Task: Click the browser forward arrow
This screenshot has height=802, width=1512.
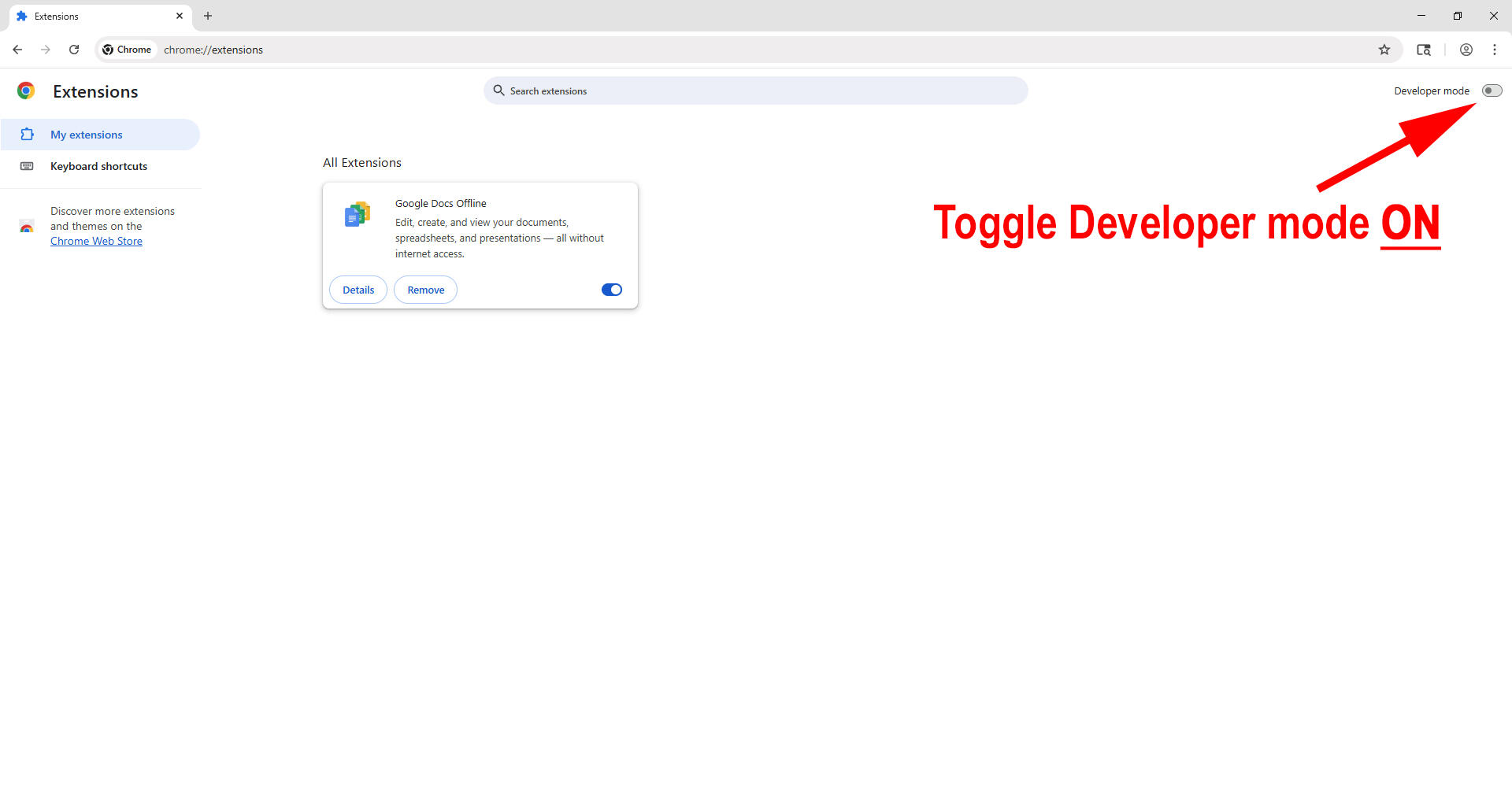Action: [x=46, y=50]
